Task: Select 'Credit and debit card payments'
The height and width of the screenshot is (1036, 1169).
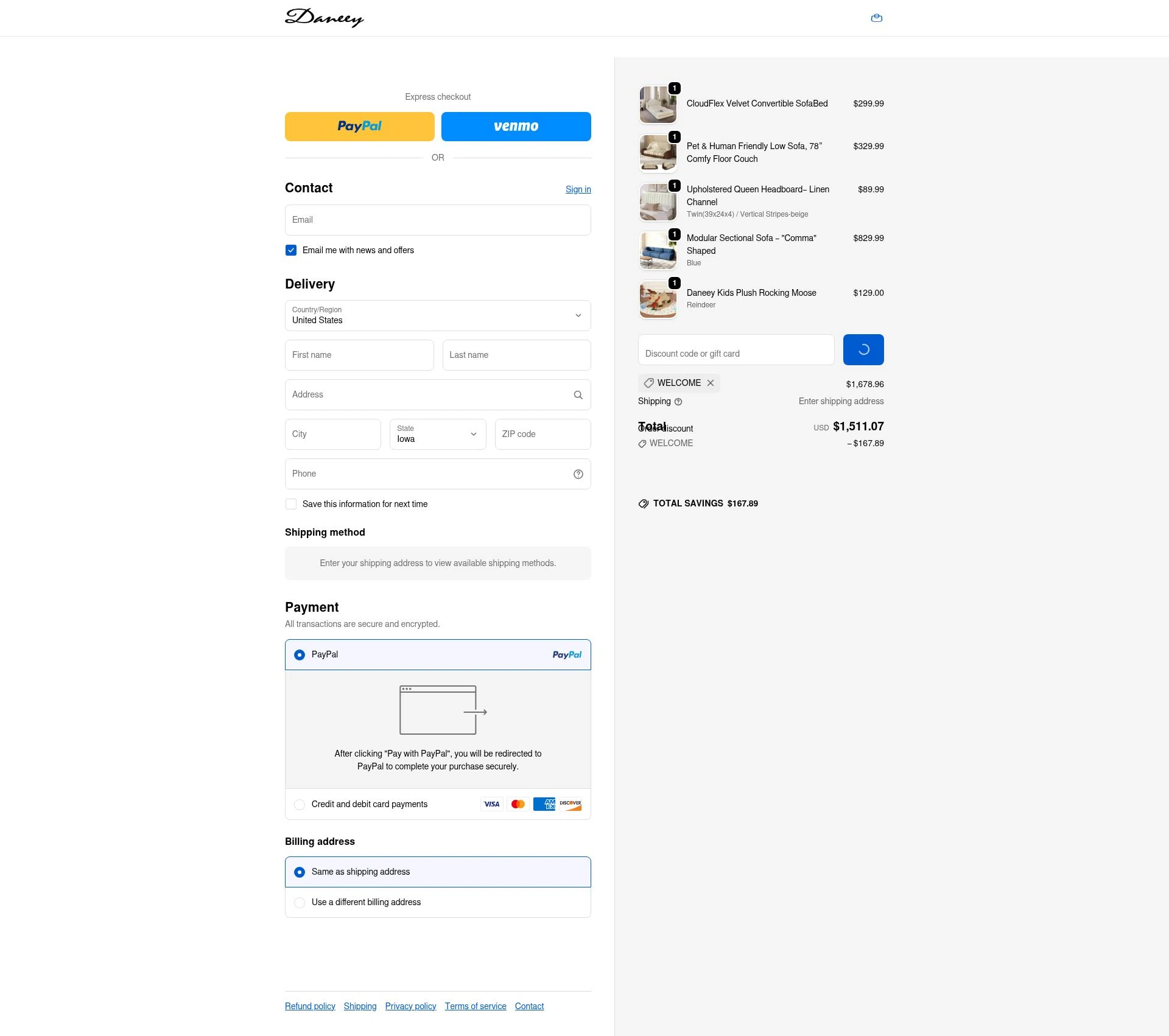Action: (300, 804)
